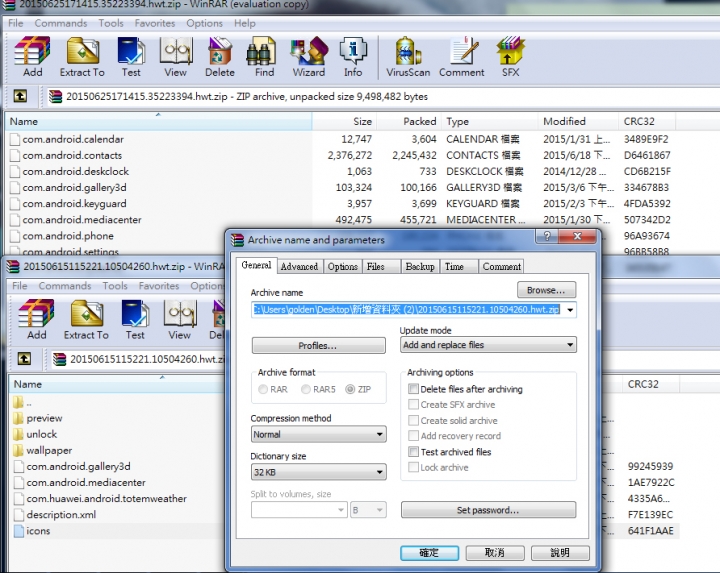This screenshot has height=573, width=720.
Task: Select ZIP archive format radio
Action: pyautogui.click(x=350, y=389)
